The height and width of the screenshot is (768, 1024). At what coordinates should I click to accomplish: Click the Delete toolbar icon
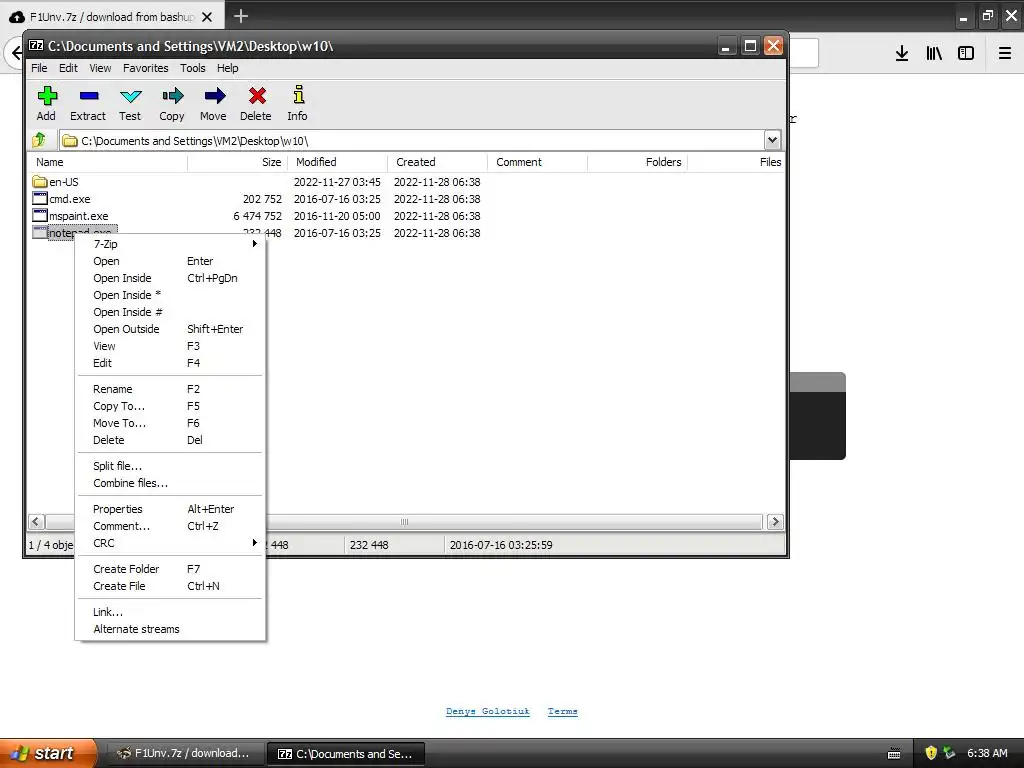click(257, 96)
